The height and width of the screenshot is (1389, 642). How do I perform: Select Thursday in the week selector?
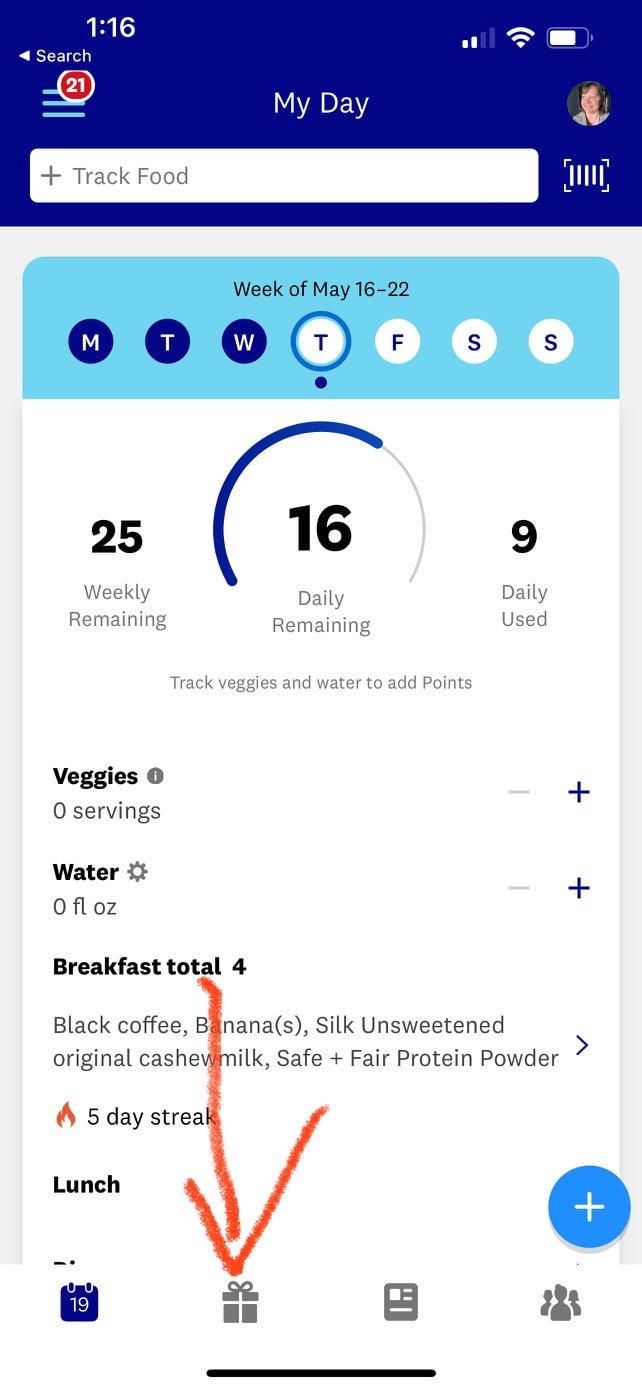pos(320,341)
